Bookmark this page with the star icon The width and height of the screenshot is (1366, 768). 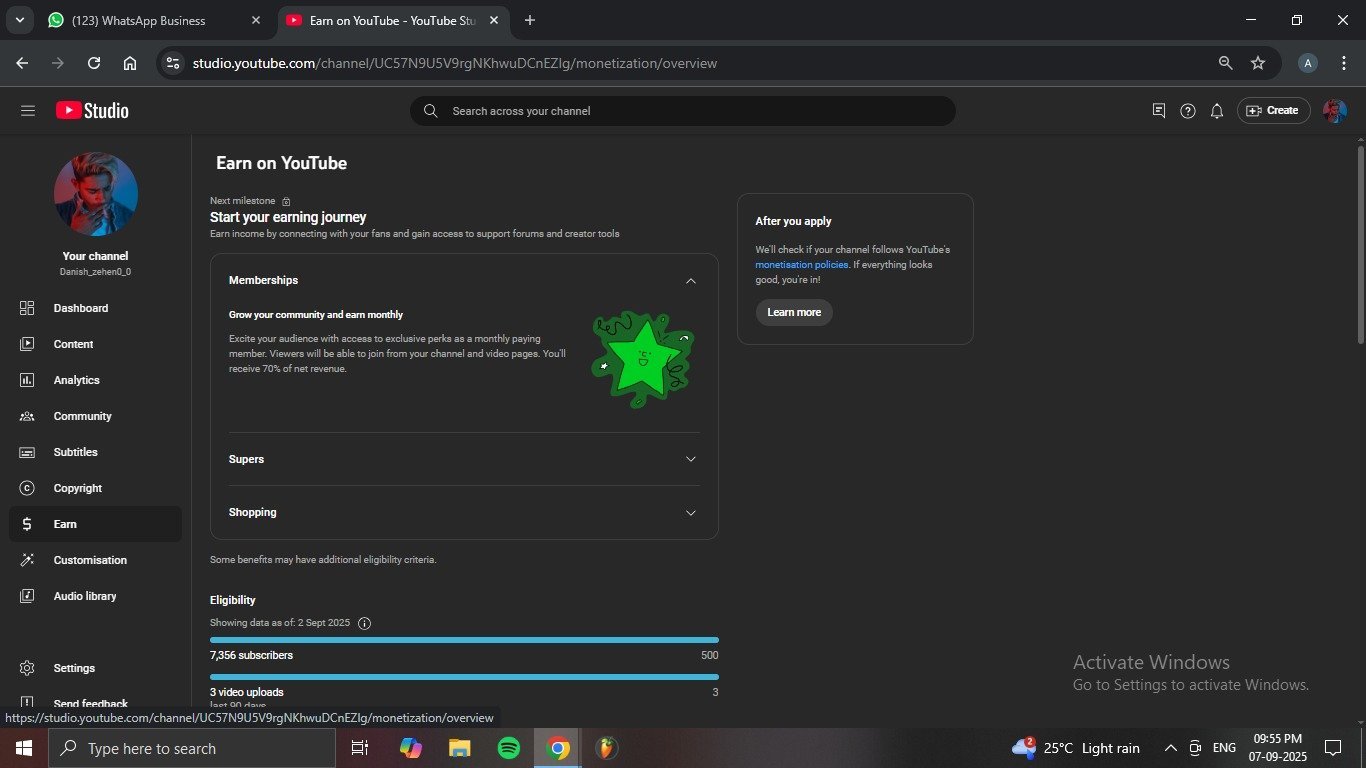pyautogui.click(x=1258, y=63)
